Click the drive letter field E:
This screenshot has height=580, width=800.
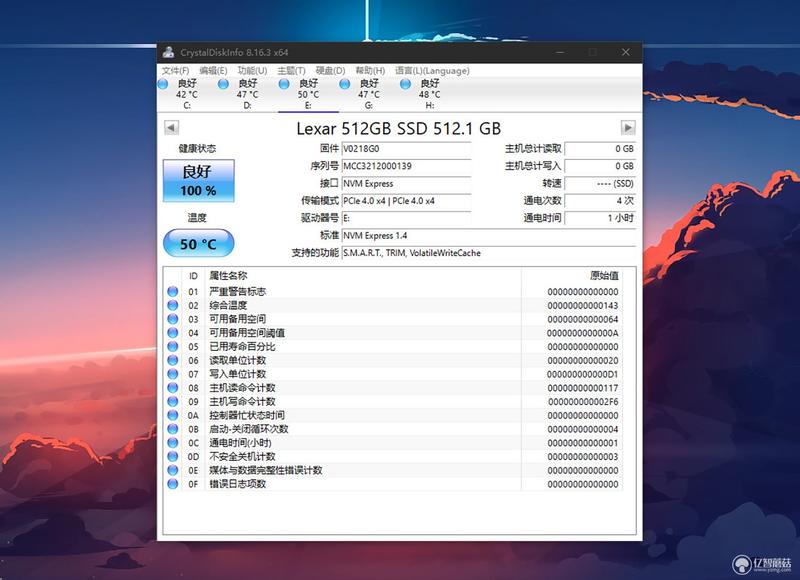406,218
